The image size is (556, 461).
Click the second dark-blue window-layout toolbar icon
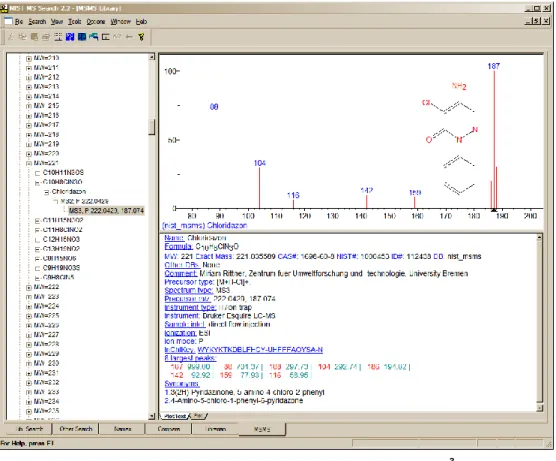click(82, 37)
